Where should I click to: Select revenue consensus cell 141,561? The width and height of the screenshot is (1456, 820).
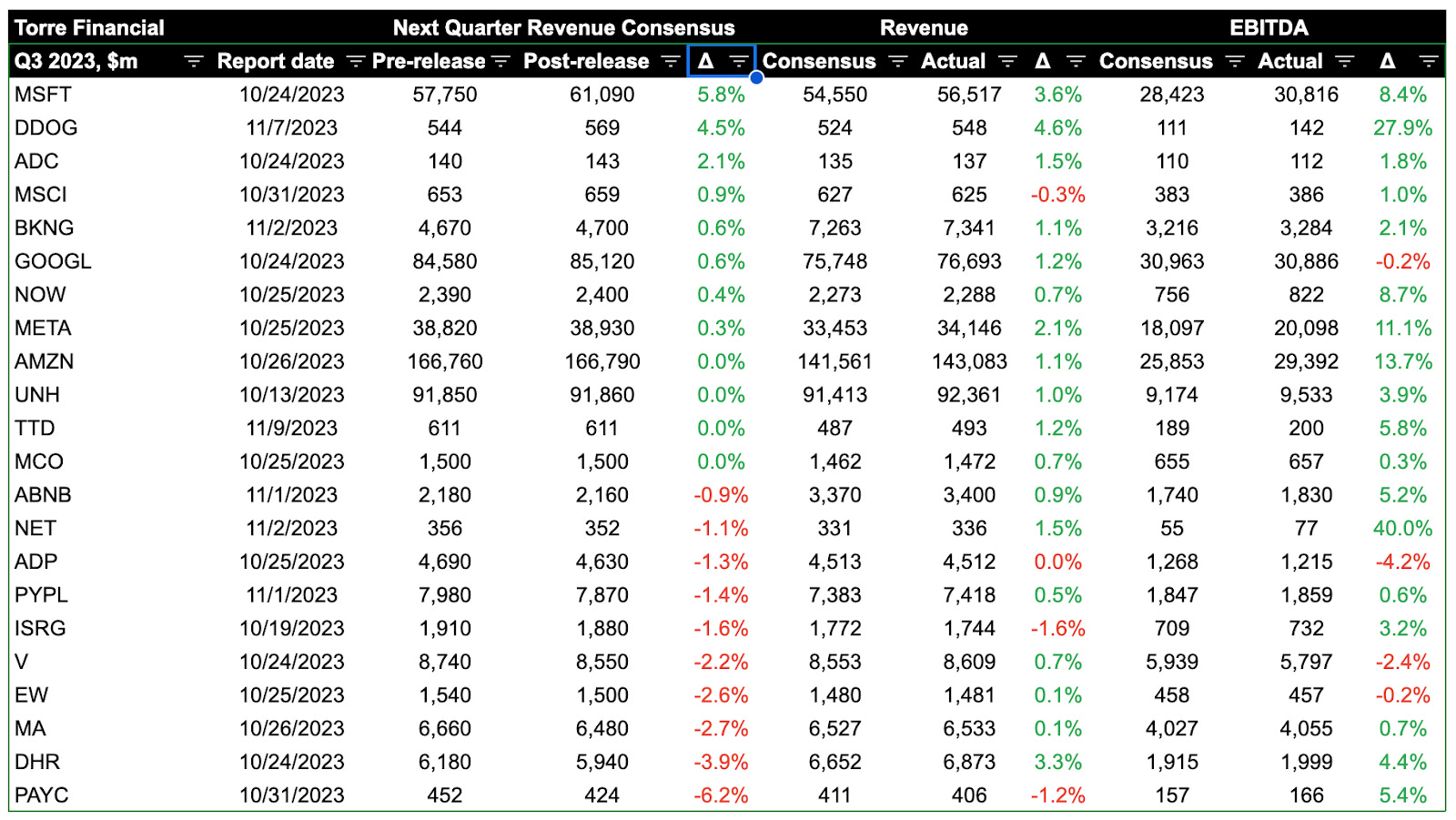click(x=834, y=361)
